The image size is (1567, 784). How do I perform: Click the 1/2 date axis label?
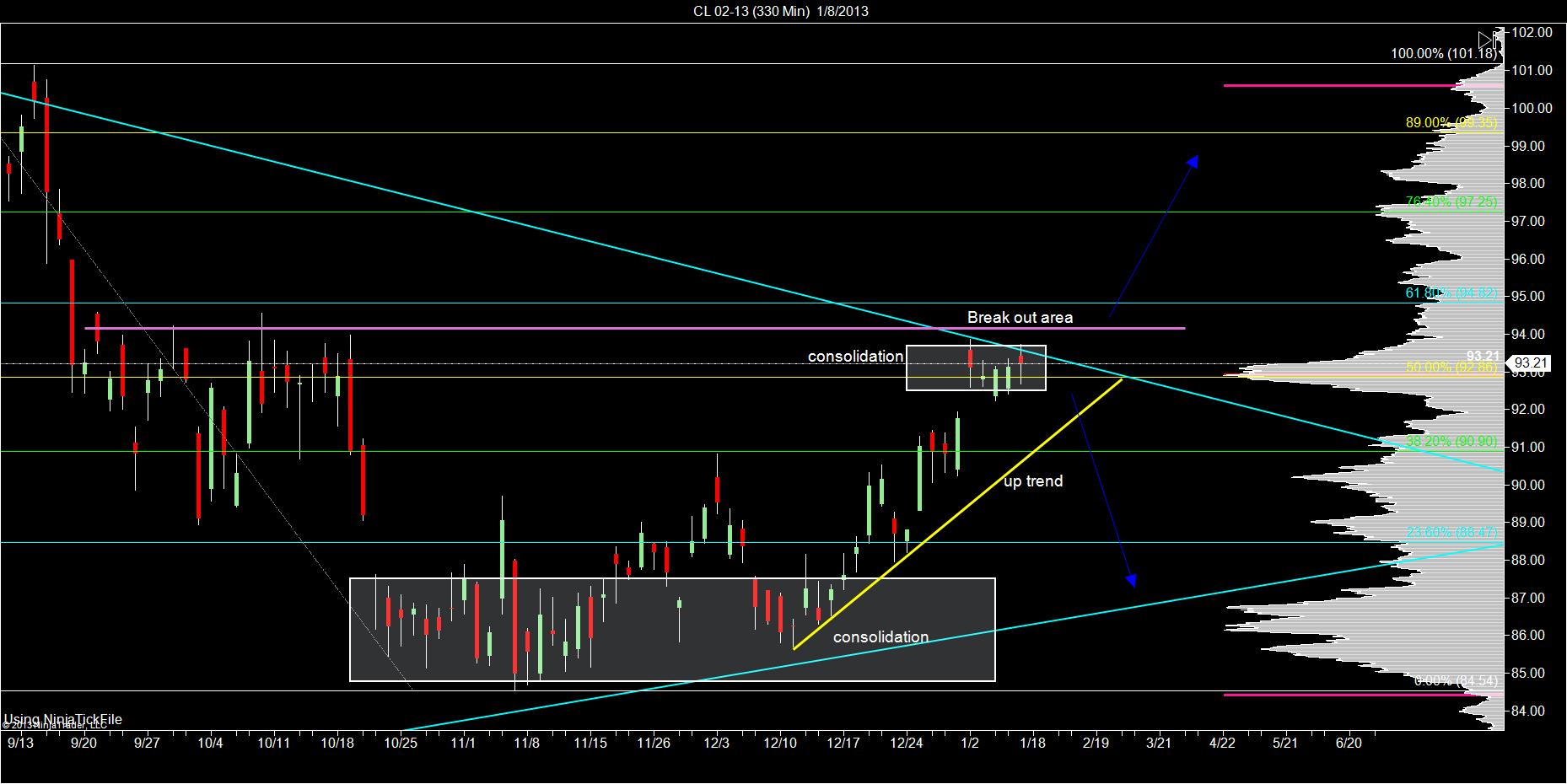[x=970, y=744]
